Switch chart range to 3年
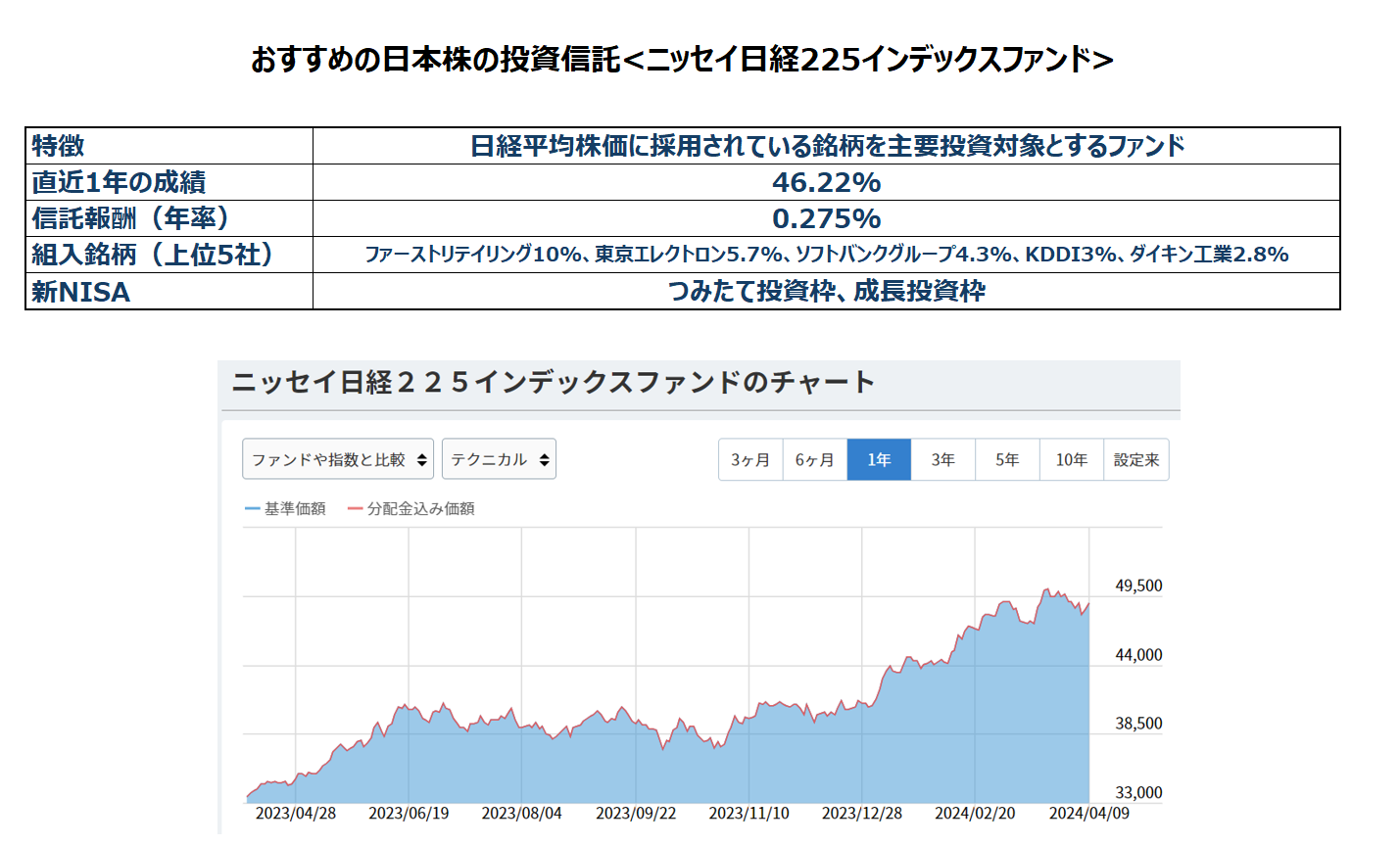 (x=943, y=460)
